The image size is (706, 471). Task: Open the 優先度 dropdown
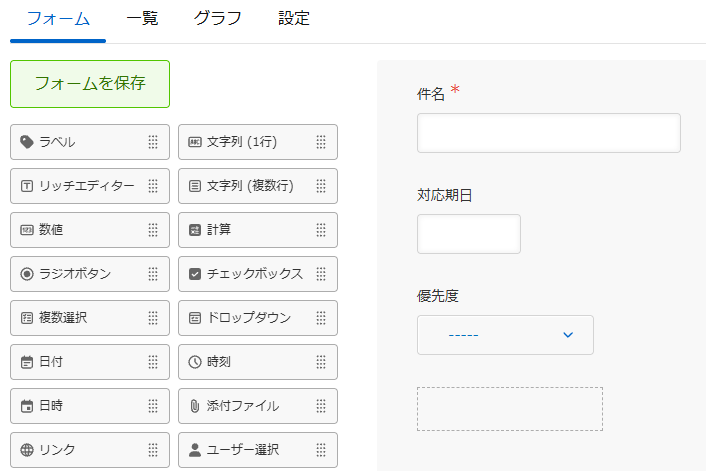[505, 335]
